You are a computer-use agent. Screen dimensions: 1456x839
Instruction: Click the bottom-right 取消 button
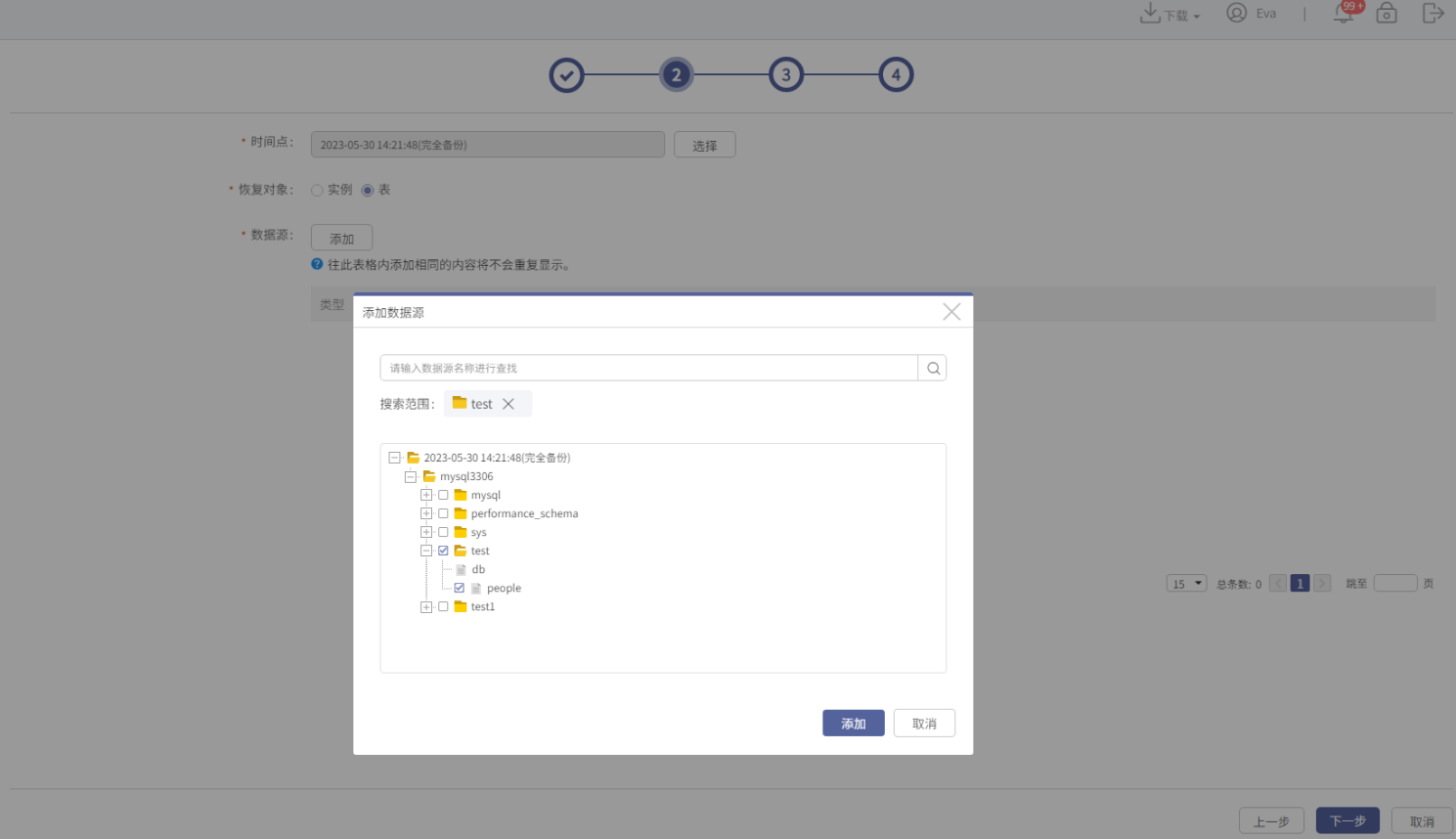pos(1422,821)
